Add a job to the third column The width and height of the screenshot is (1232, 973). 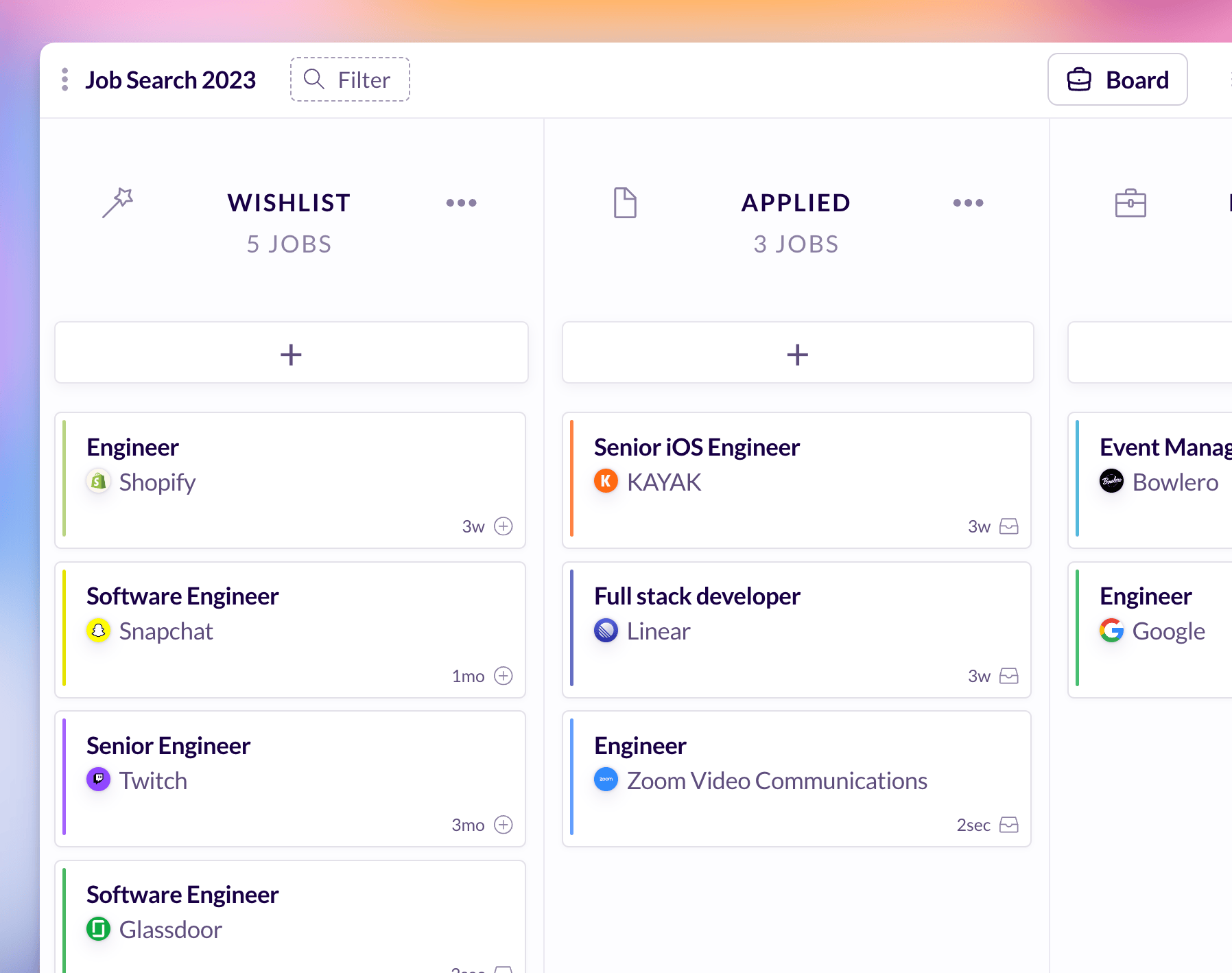(x=1150, y=353)
